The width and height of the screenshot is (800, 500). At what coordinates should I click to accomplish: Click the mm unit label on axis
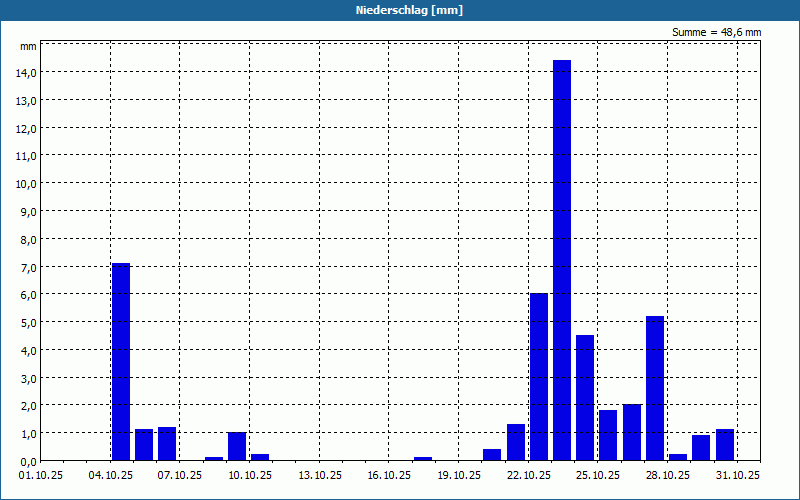(x=28, y=47)
